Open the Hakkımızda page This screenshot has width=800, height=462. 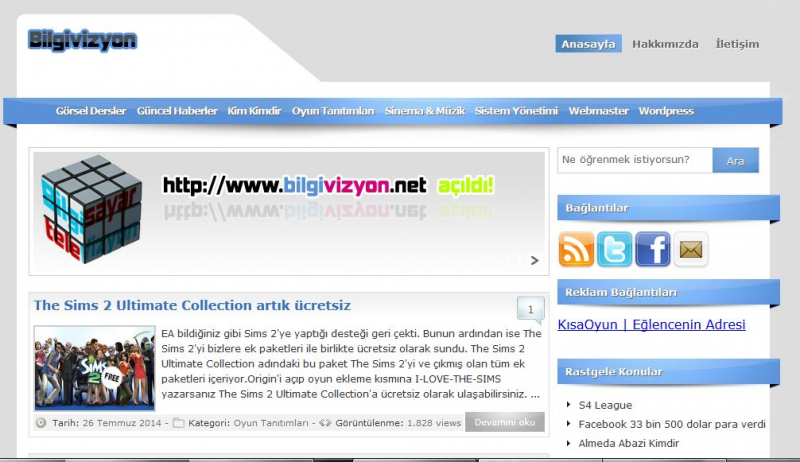click(x=665, y=44)
